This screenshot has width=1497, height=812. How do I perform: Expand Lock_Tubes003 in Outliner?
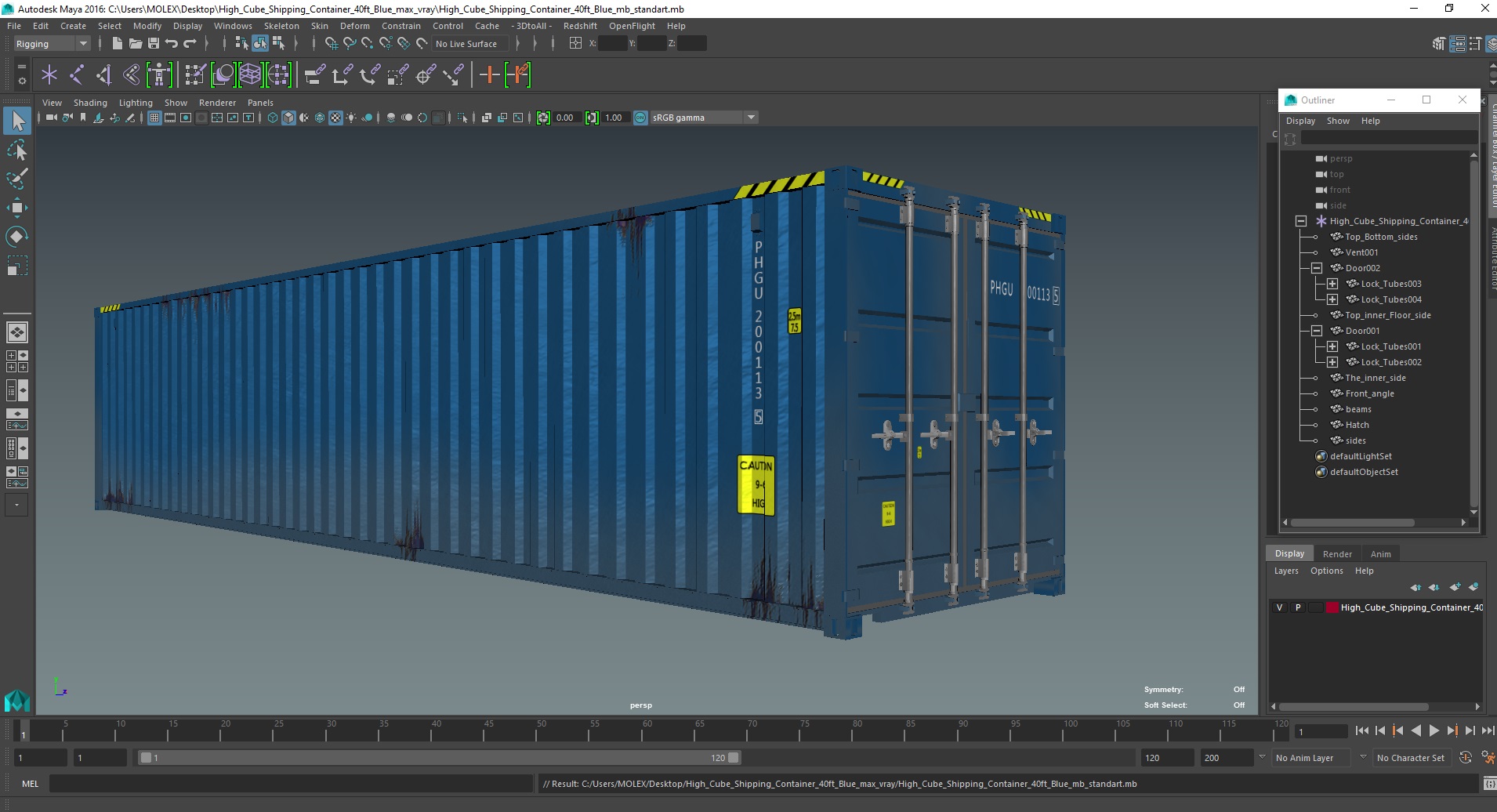pos(1332,284)
